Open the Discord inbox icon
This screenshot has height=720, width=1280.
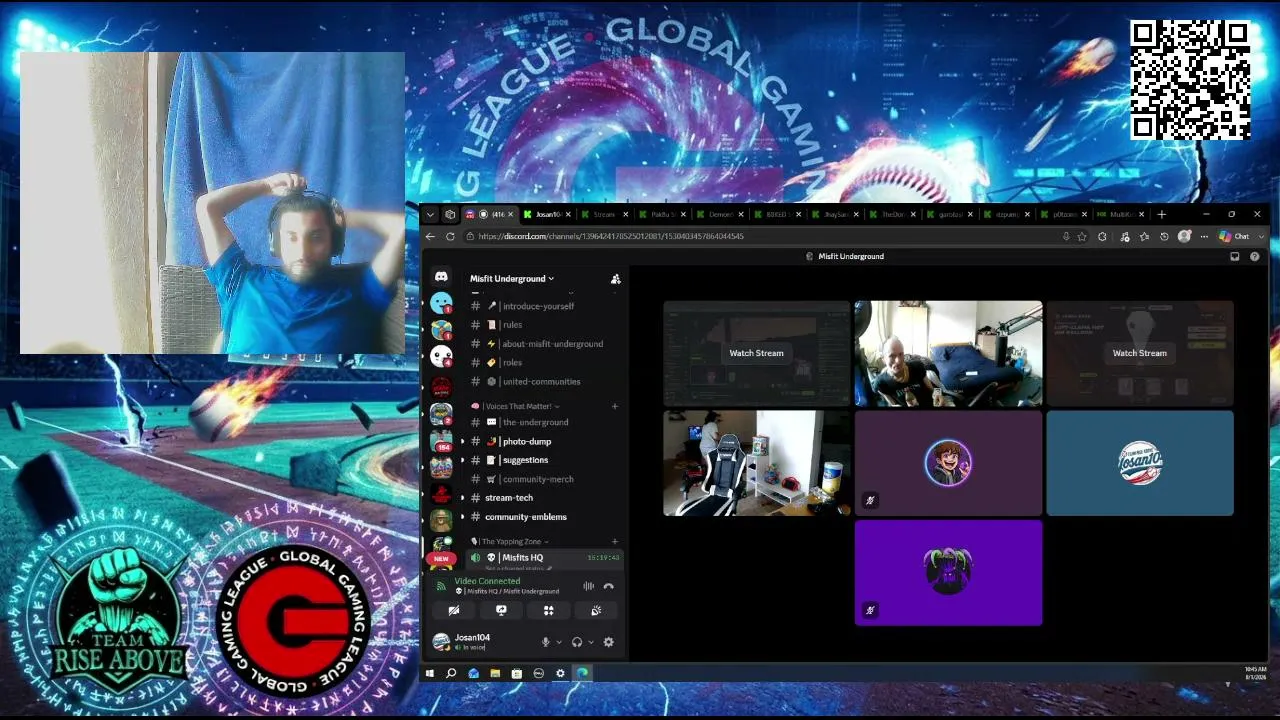[x=1234, y=256]
